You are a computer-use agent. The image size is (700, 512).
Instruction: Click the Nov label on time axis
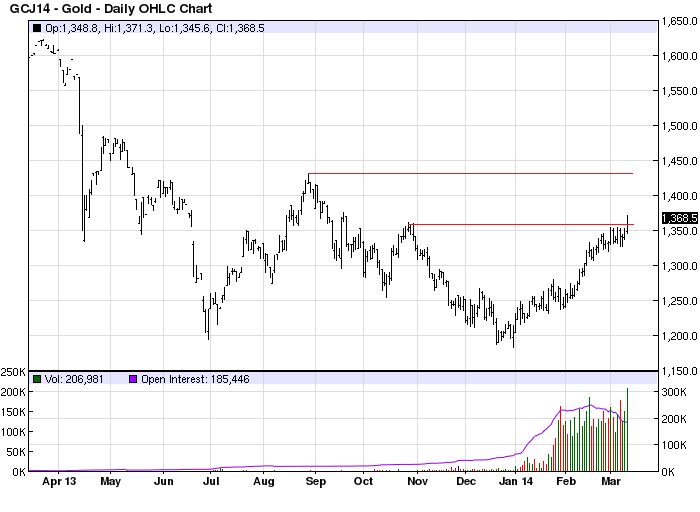(x=417, y=481)
